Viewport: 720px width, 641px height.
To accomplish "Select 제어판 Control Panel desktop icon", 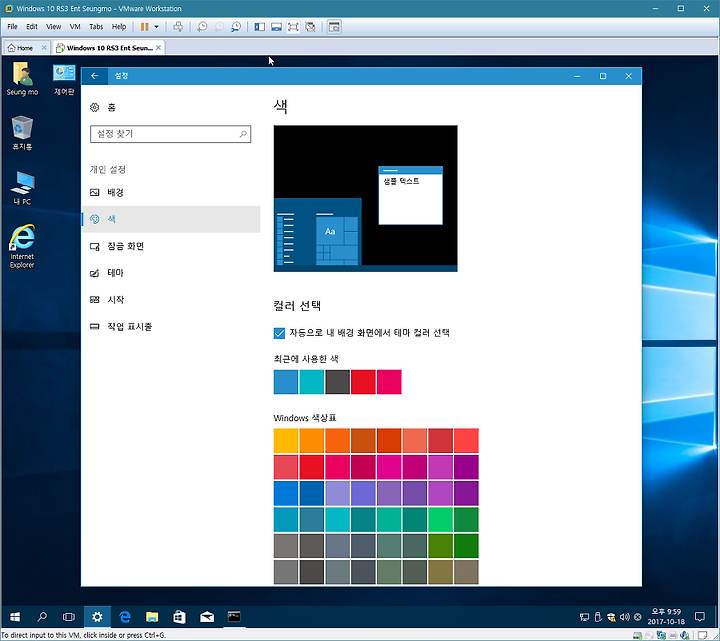I will point(64,79).
